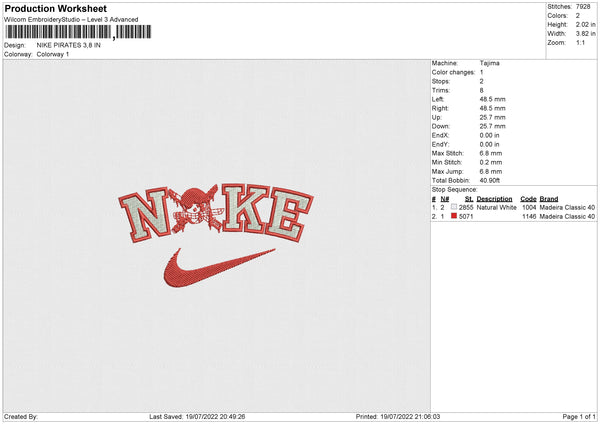Click the "Production Worksheet" heading
Viewport: 600px width, 424px height.
55,8
